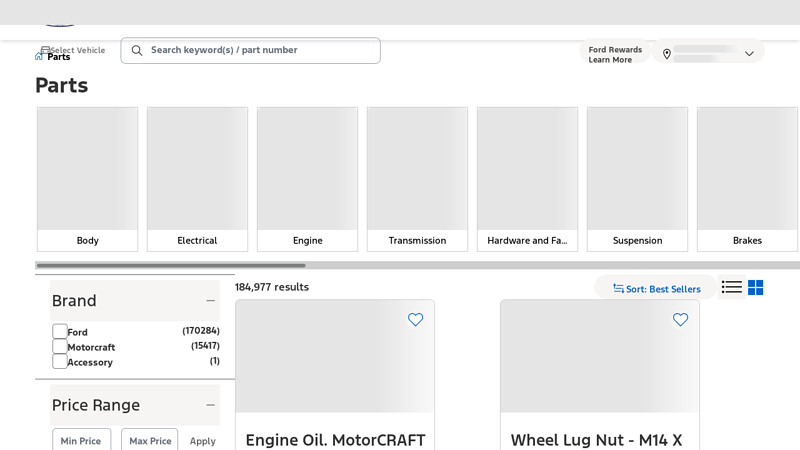Viewport: 800px width, 450px height.
Task: Open Engine Oil MotorCRAFT product title
Action: point(335,440)
